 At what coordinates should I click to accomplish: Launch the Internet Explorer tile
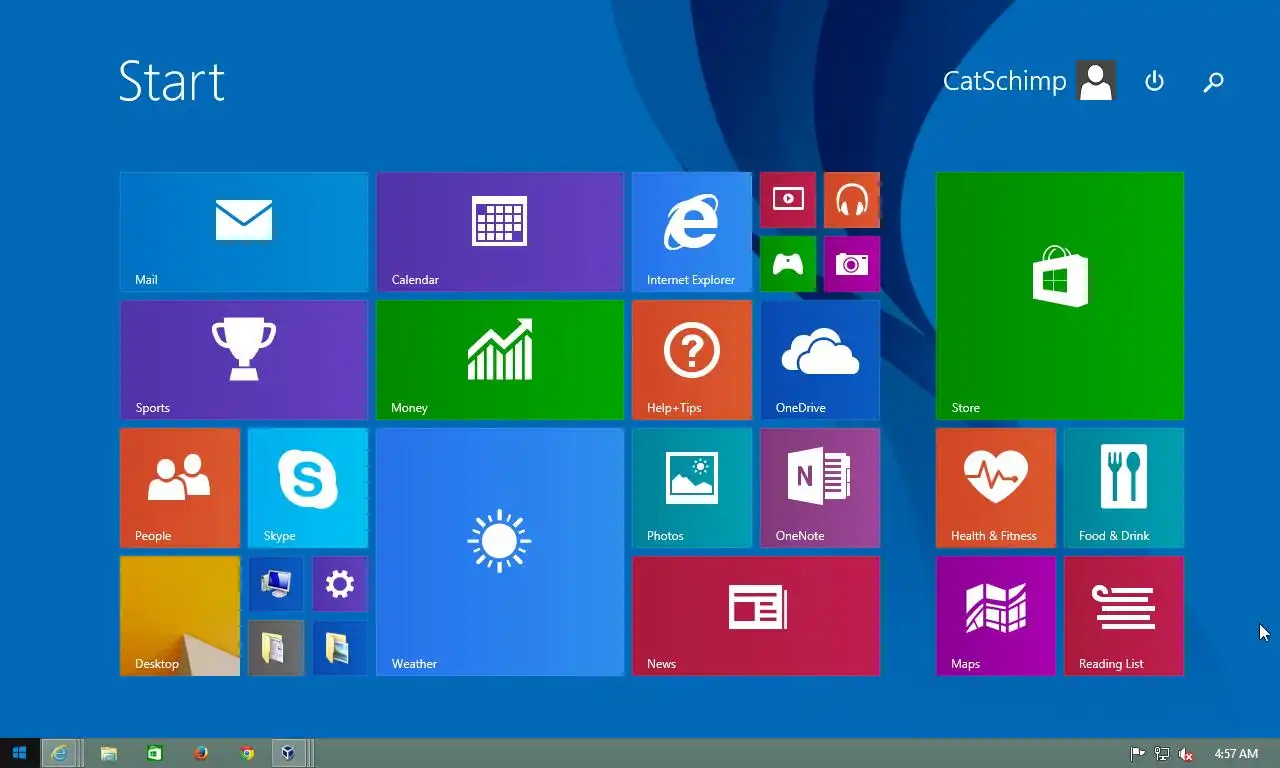pyautogui.click(x=692, y=232)
